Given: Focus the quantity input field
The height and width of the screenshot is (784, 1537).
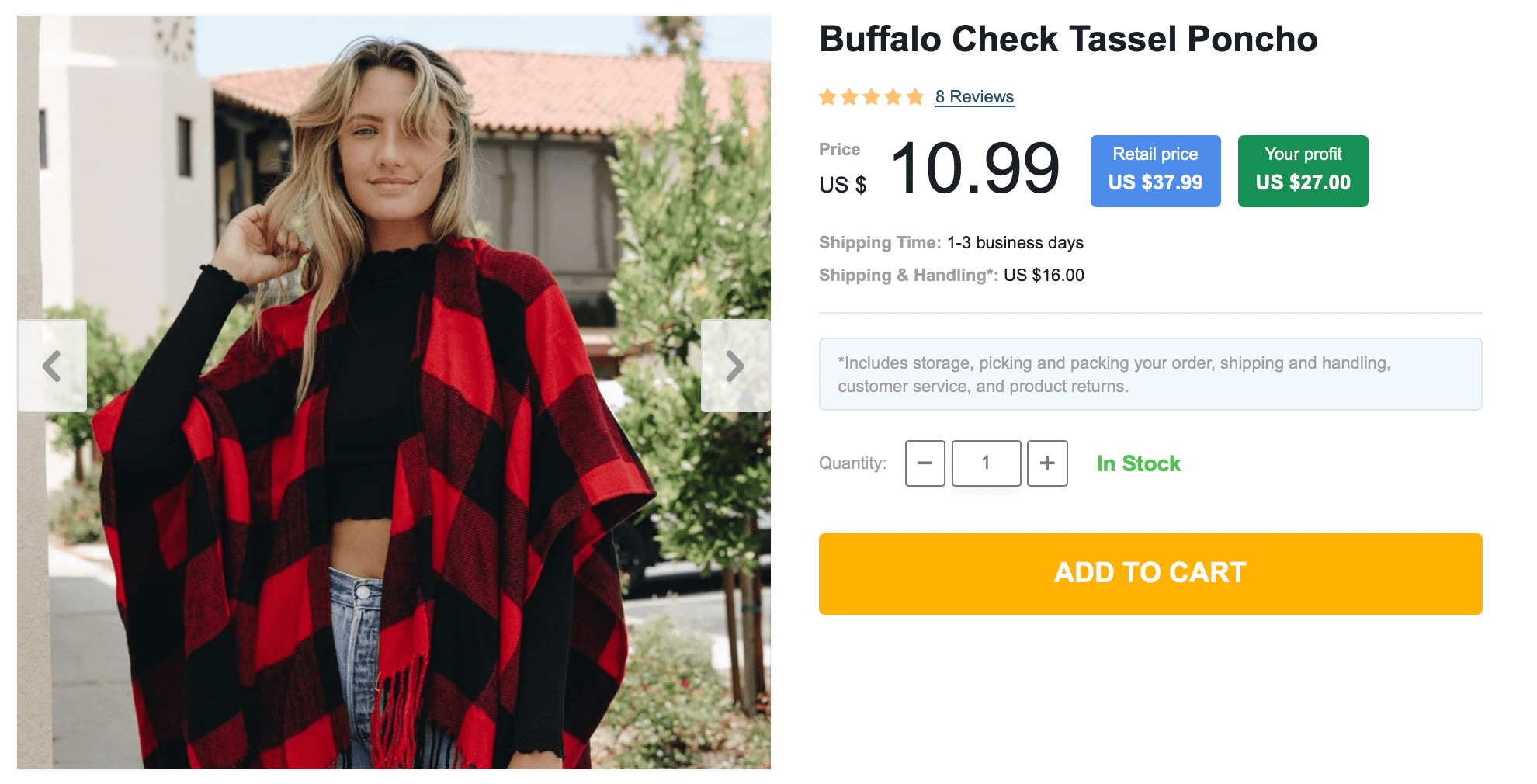Looking at the screenshot, I should coord(986,463).
